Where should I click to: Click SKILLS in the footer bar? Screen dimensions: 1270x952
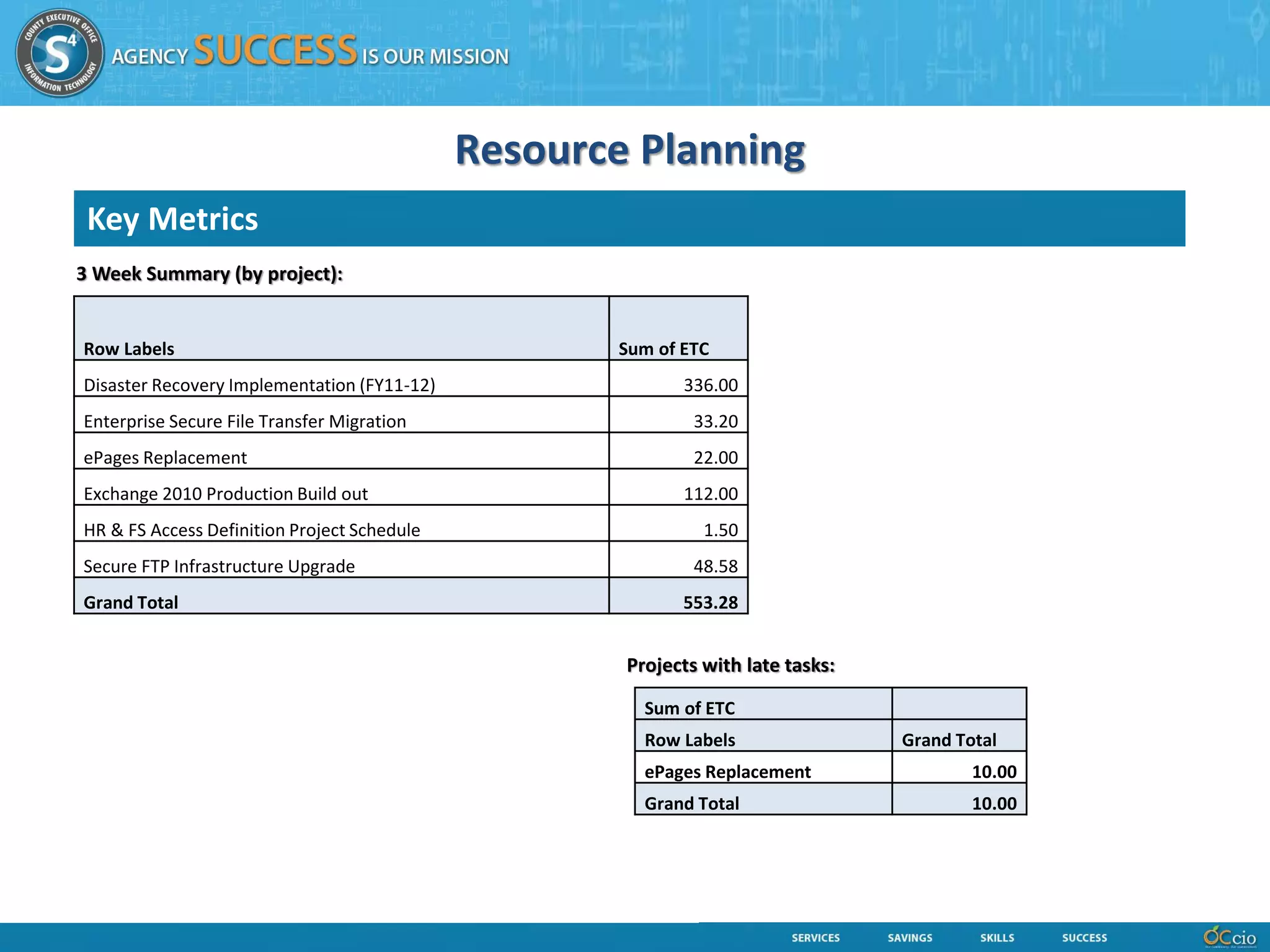pos(997,938)
